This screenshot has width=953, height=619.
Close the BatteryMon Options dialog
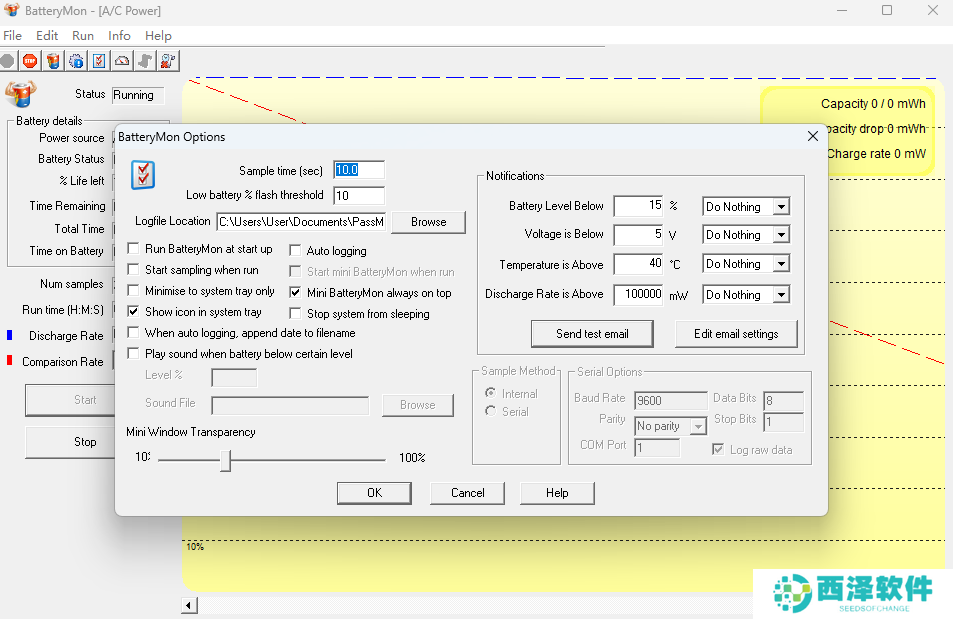tap(813, 136)
